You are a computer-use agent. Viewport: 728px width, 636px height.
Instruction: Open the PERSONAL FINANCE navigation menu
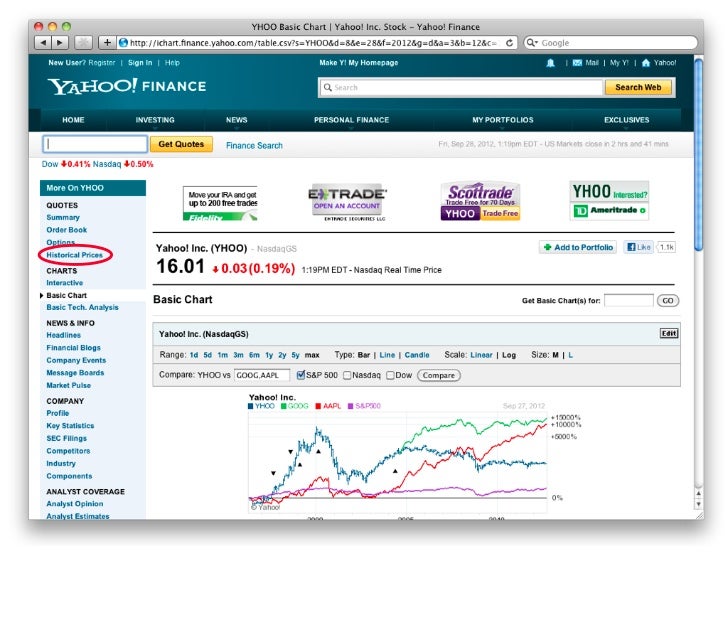tap(351, 120)
